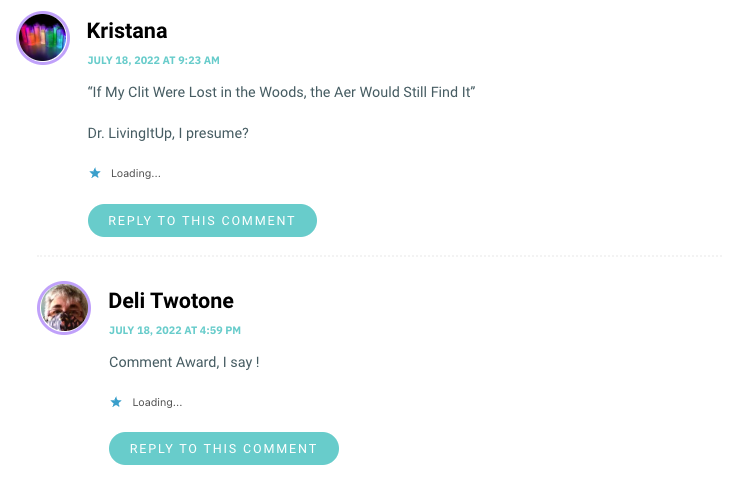Click the Loading text under Kristana's comment

click(x=136, y=174)
